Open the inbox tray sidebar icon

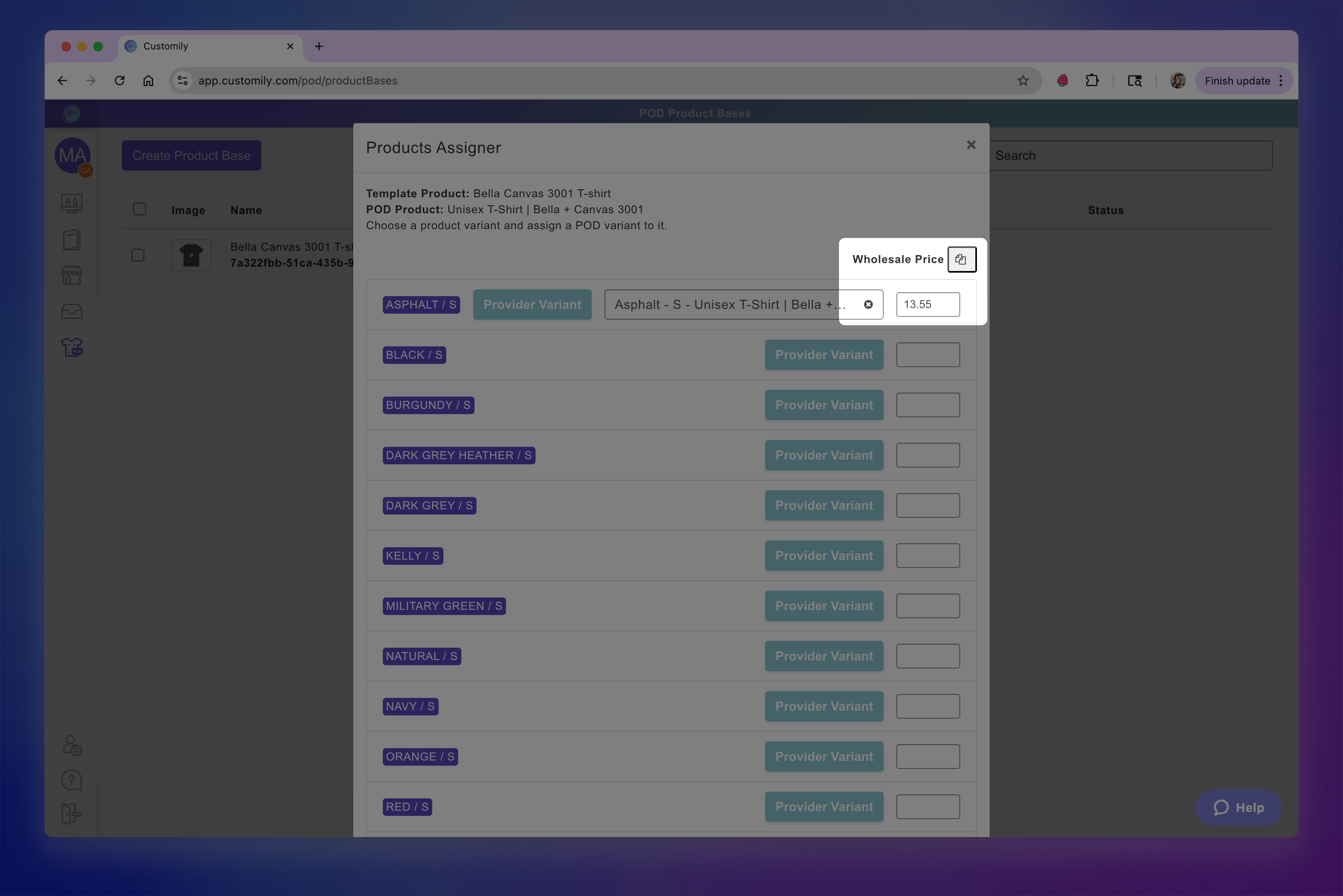pos(72,311)
